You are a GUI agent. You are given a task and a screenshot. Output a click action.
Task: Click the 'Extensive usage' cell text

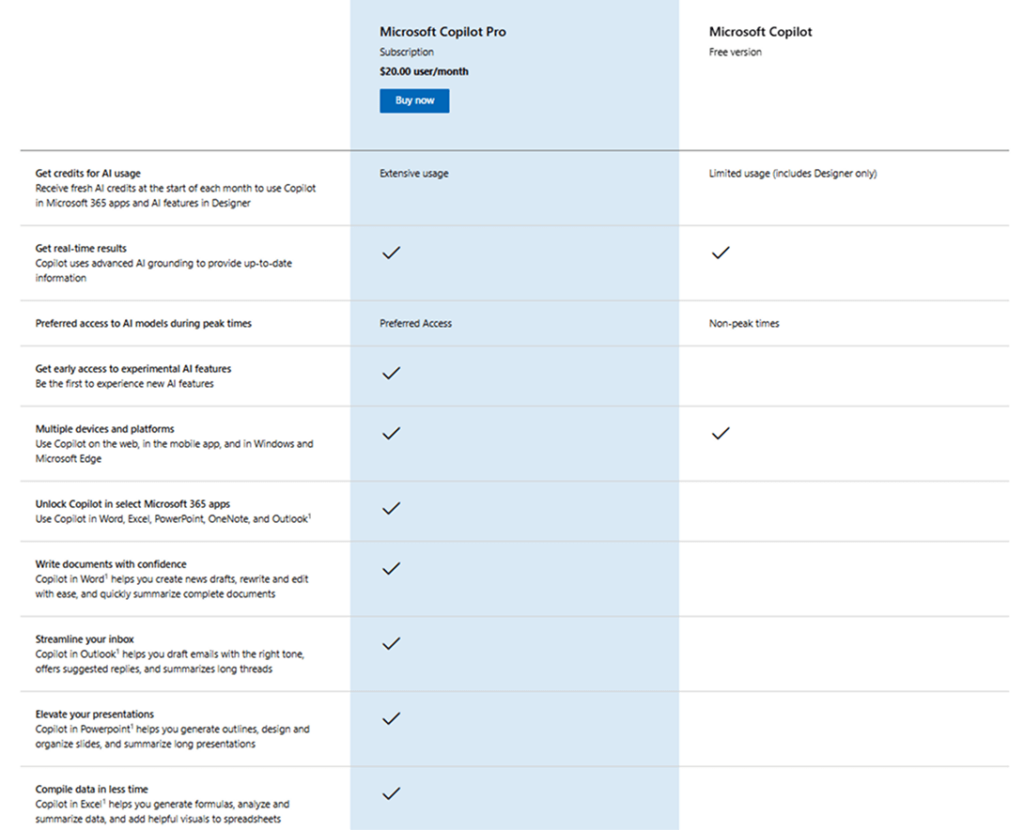click(x=414, y=173)
